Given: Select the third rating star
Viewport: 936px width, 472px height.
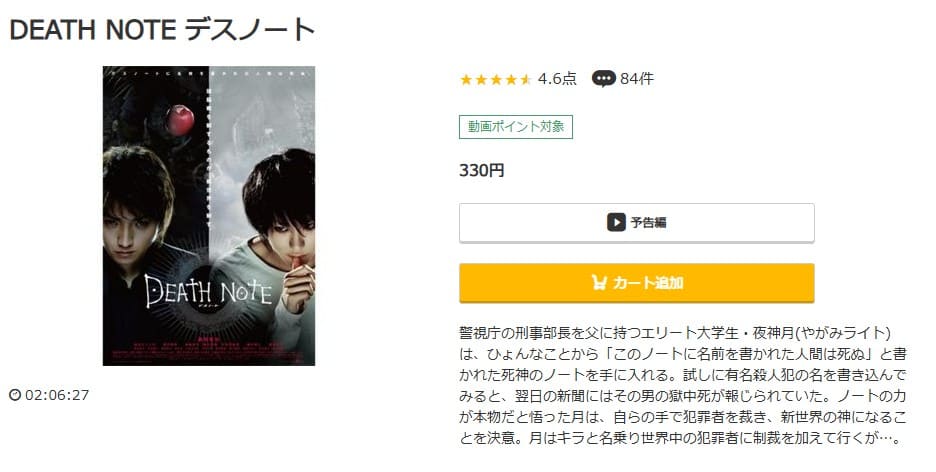Looking at the screenshot, I should [496, 79].
